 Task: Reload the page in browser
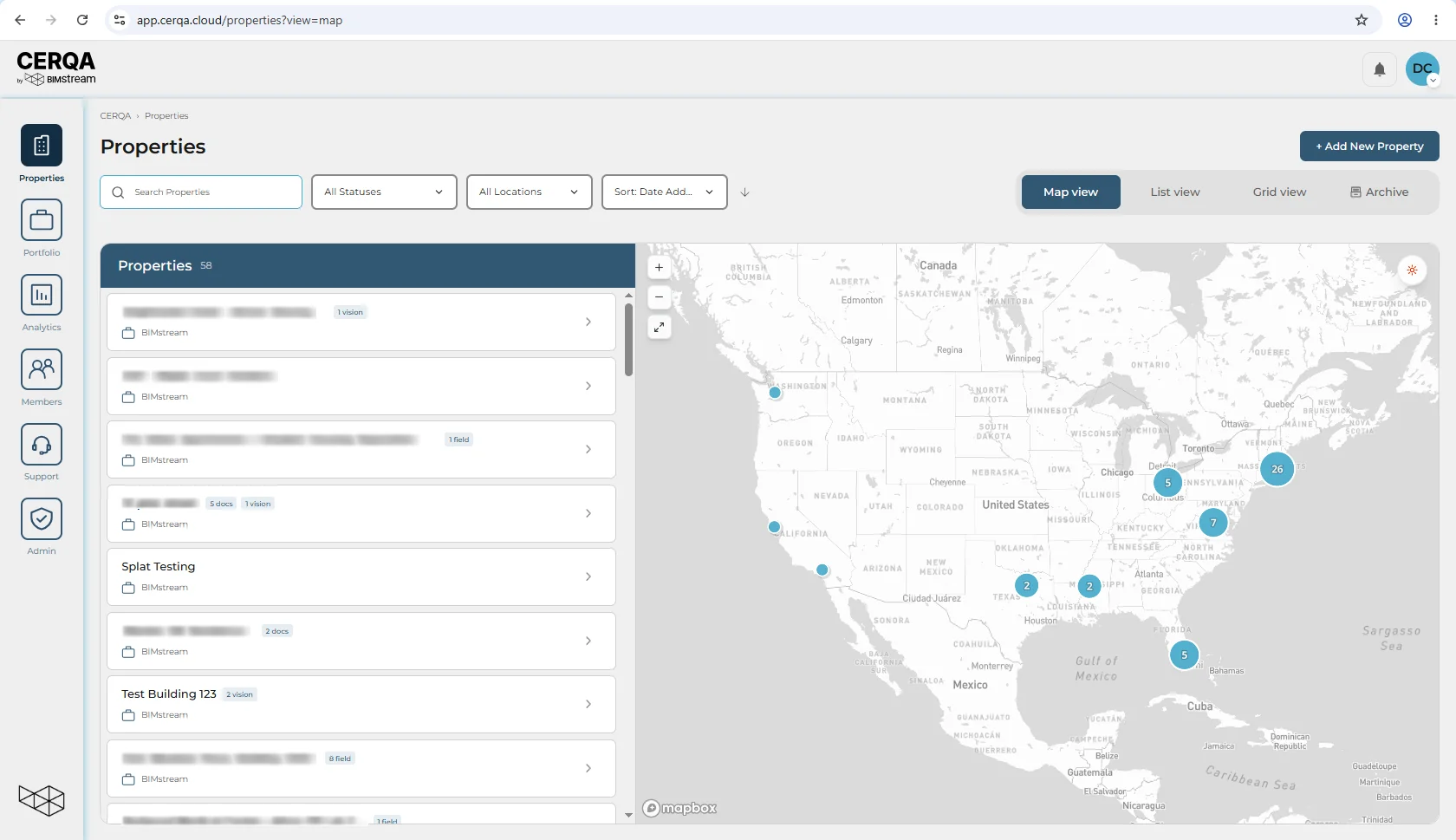[82, 20]
